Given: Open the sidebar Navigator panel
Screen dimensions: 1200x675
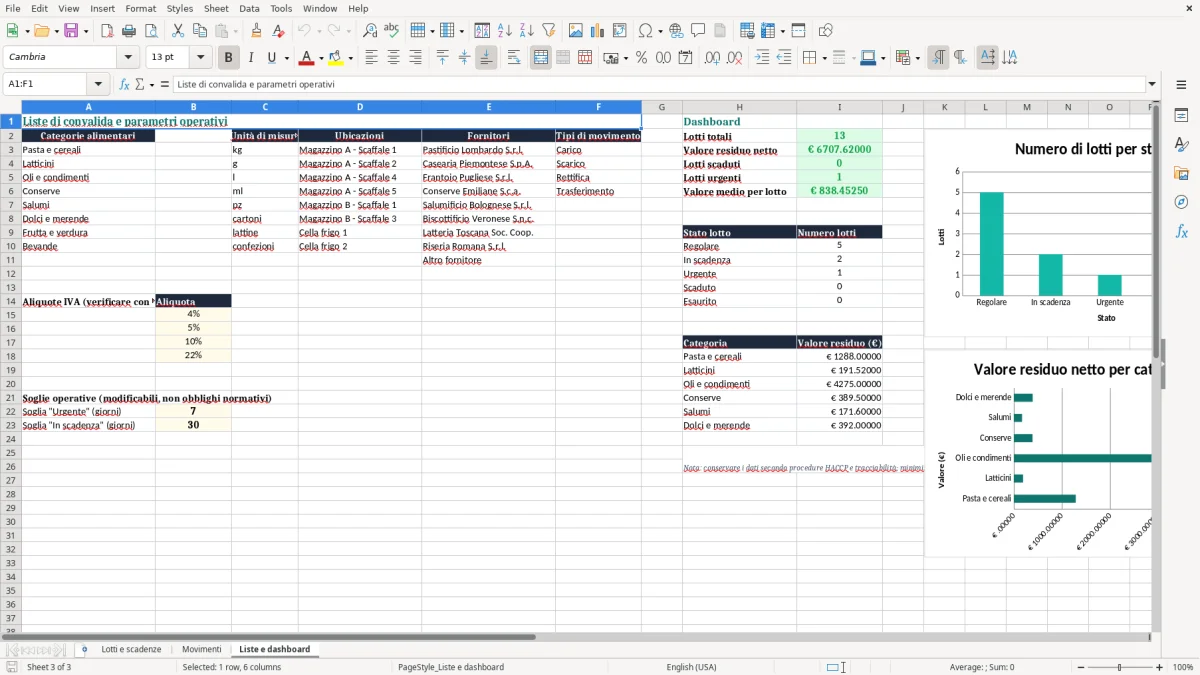Looking at the screenshot, I should click(x=1181, y=202).
